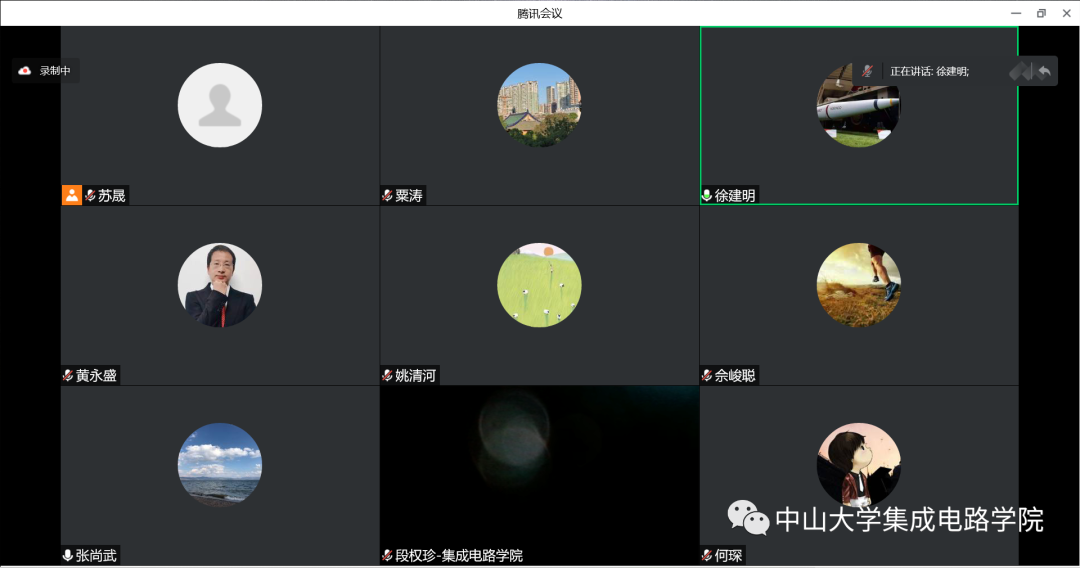The width and height of the screenshot is (1080, 568).
Task: Click the muted mic icon beside 粟涛
Action: pos(387,196)
